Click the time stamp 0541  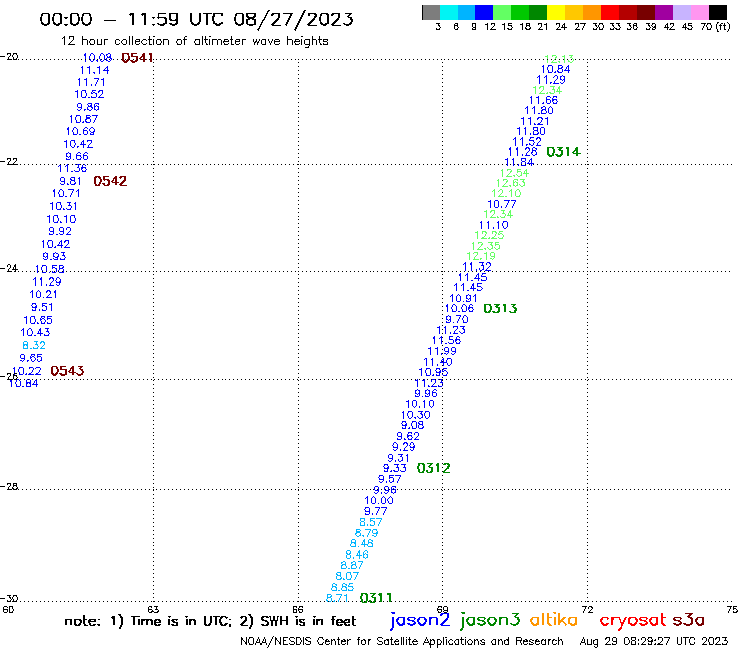point(137,58)
